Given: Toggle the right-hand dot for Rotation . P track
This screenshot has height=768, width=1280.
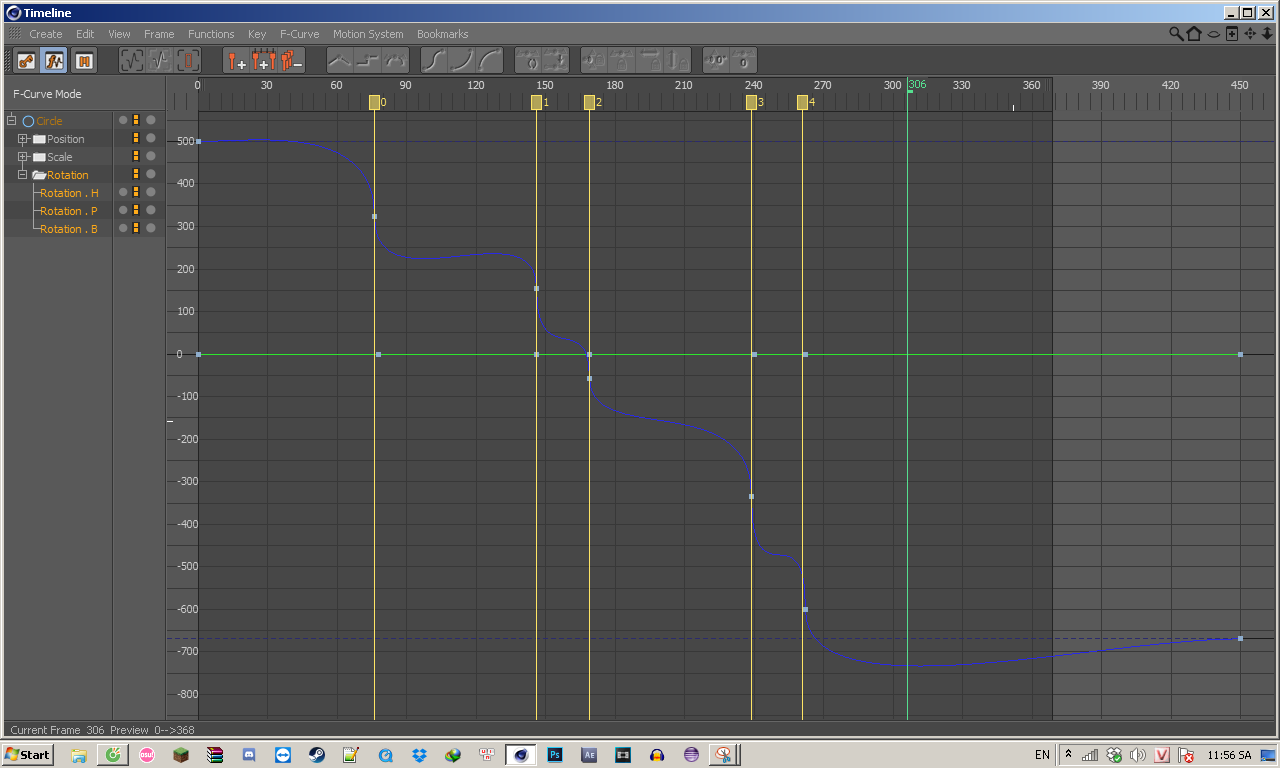Looking at the screenshot, I should pyautogui.click(x=151, y=210).
